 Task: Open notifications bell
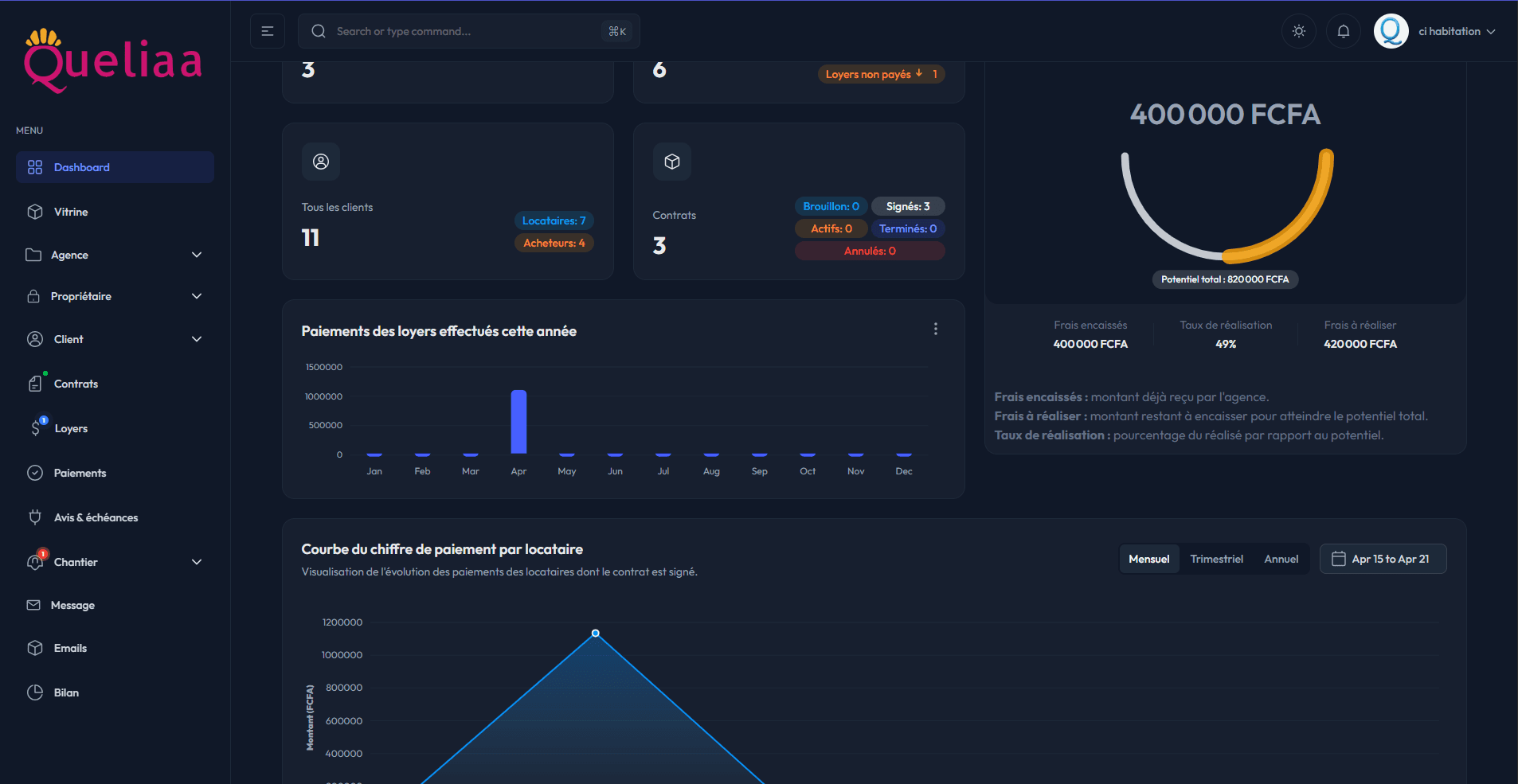coord(1344,31)
